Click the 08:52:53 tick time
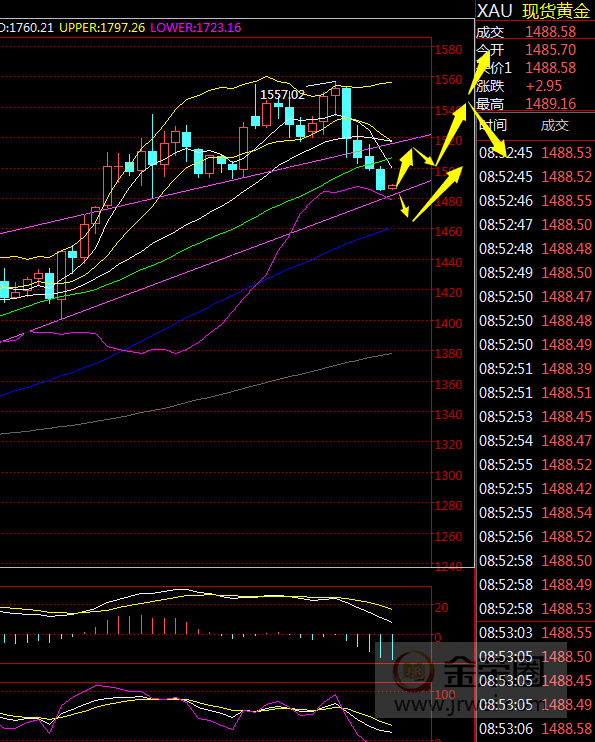595x742 pixels. tap(506, 416)
